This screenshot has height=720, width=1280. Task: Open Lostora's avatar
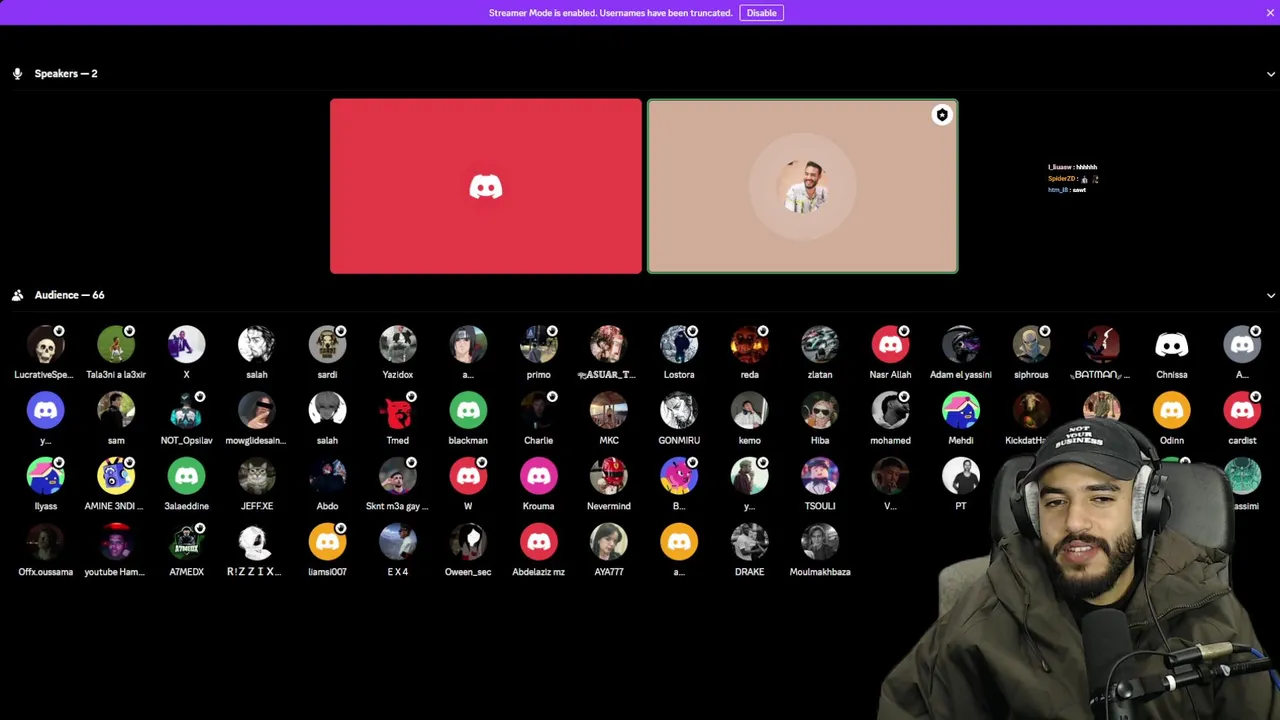click(x=679, y=345)
